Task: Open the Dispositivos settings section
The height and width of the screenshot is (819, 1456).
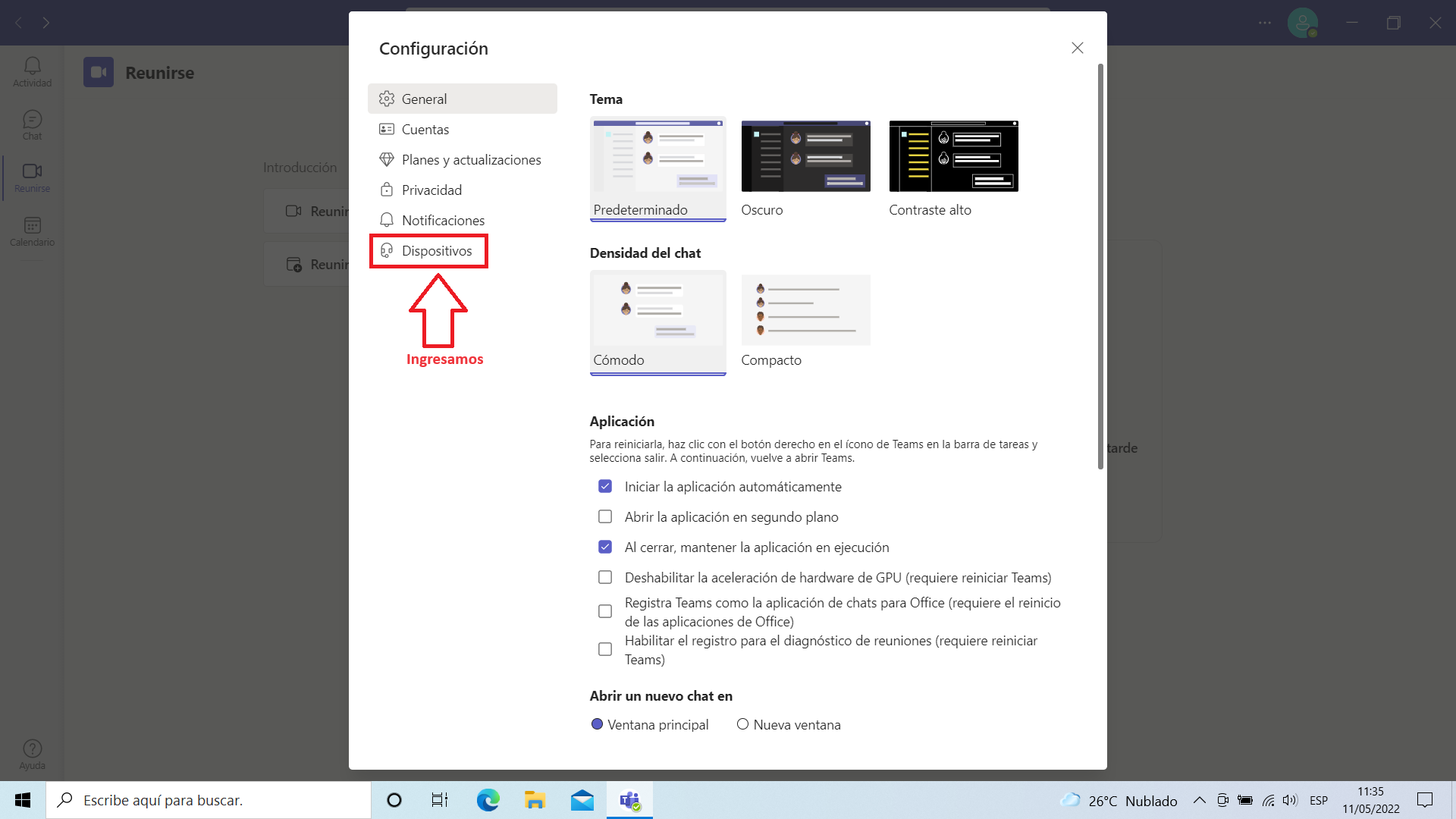Action: click(436, 251)
